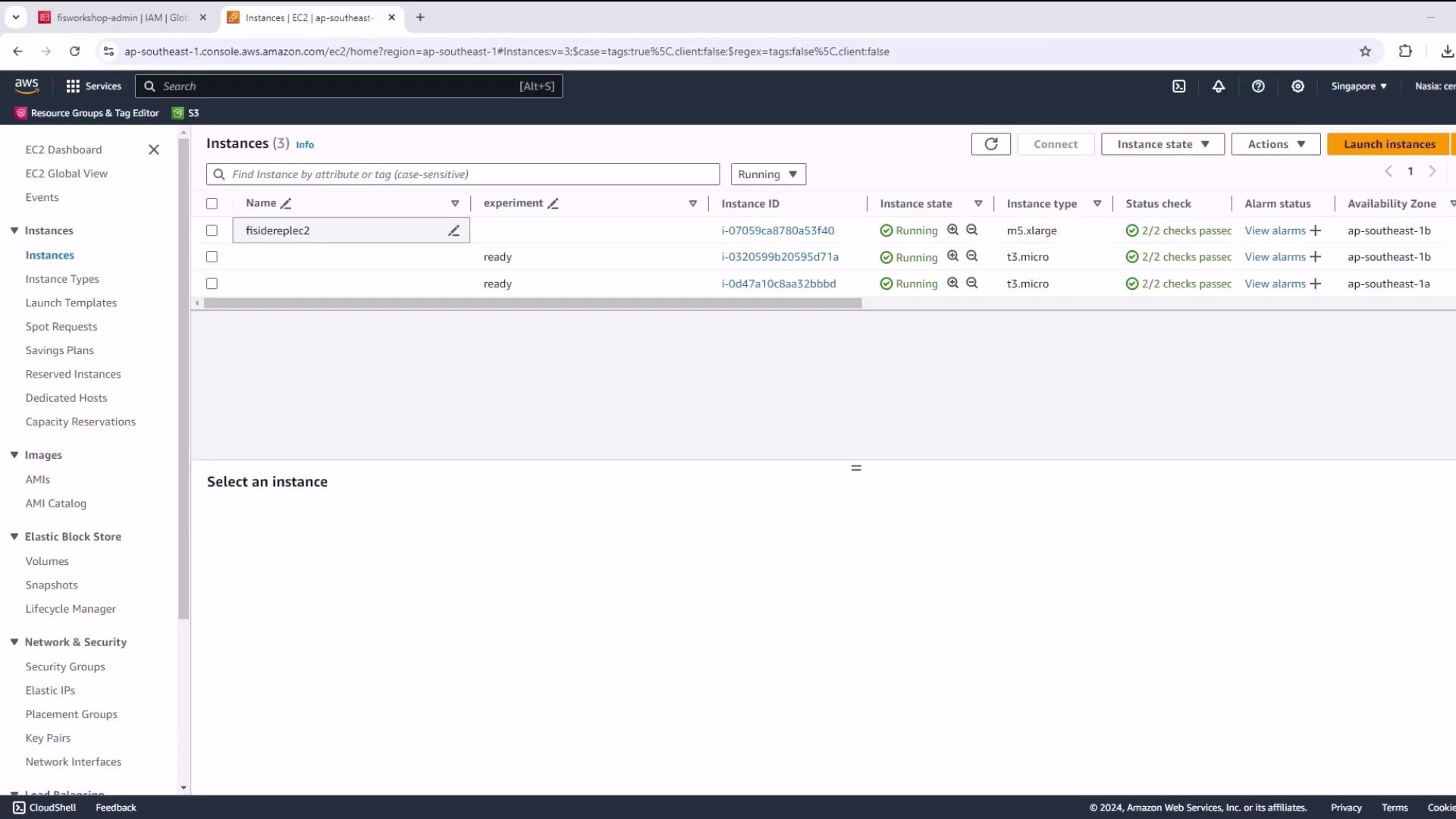Image resolution: width=1456 pixels, height=819 pixels.
Task: Click the pencil edit icon beside fisidereplec2
Action: 453,231
